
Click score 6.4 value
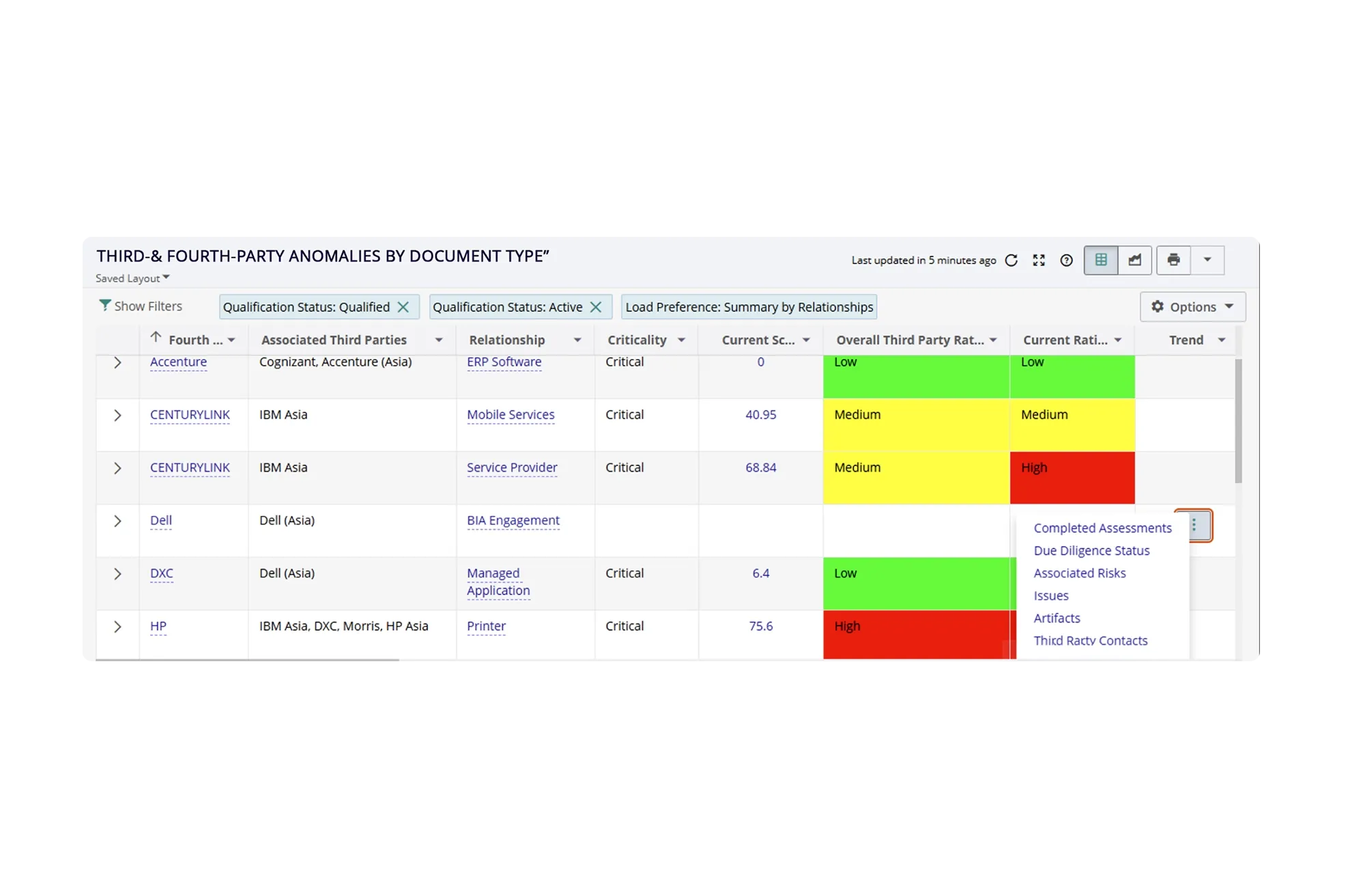[760, 573]
